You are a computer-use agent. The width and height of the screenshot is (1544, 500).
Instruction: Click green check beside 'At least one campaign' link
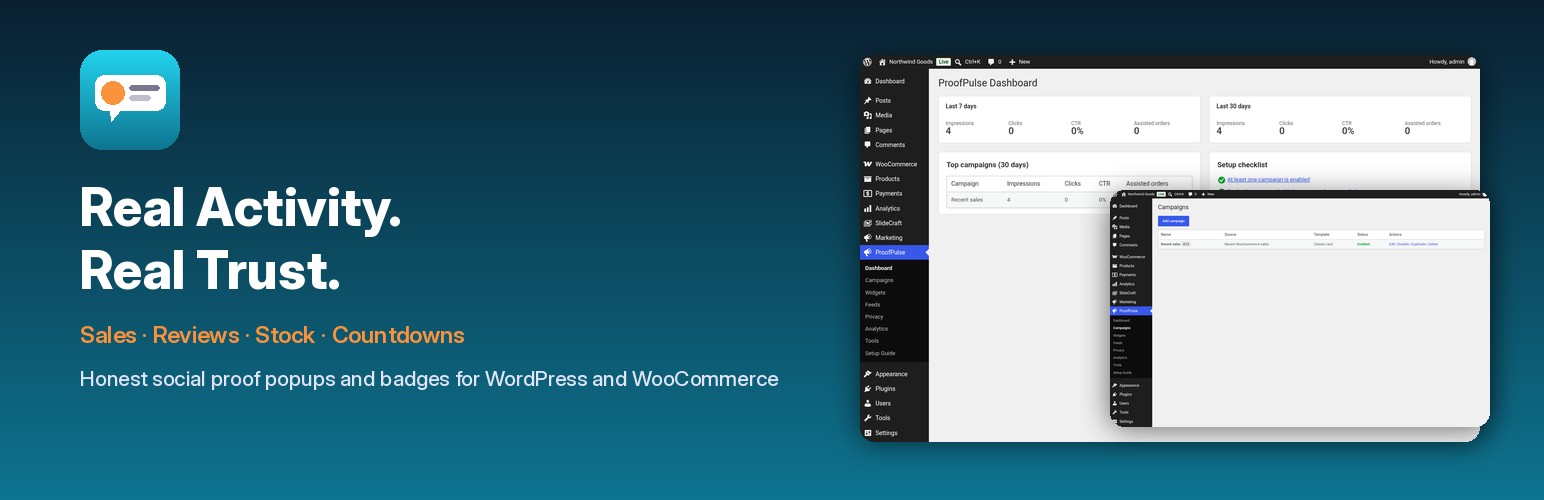point(1221,180)
